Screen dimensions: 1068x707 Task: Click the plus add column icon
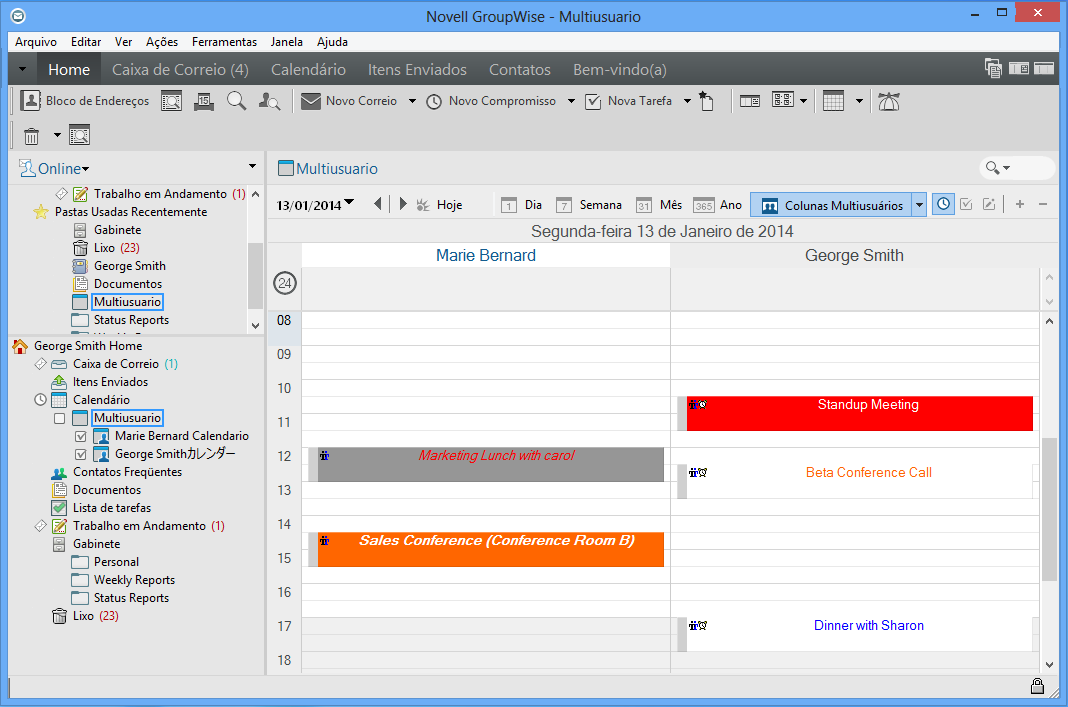(x=1020, y=204)
